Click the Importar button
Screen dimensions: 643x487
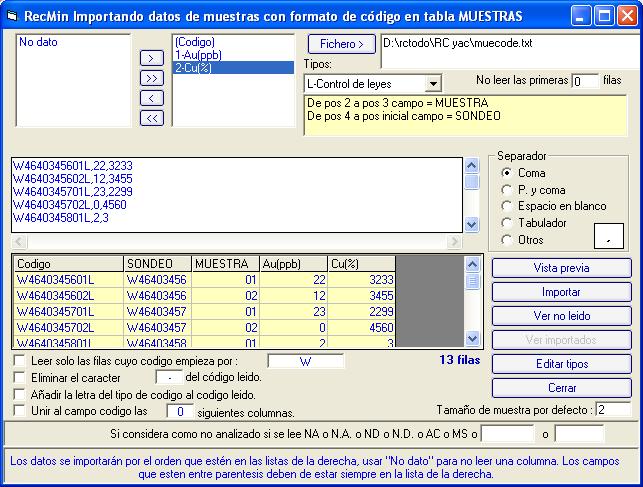tap(561, 292)
